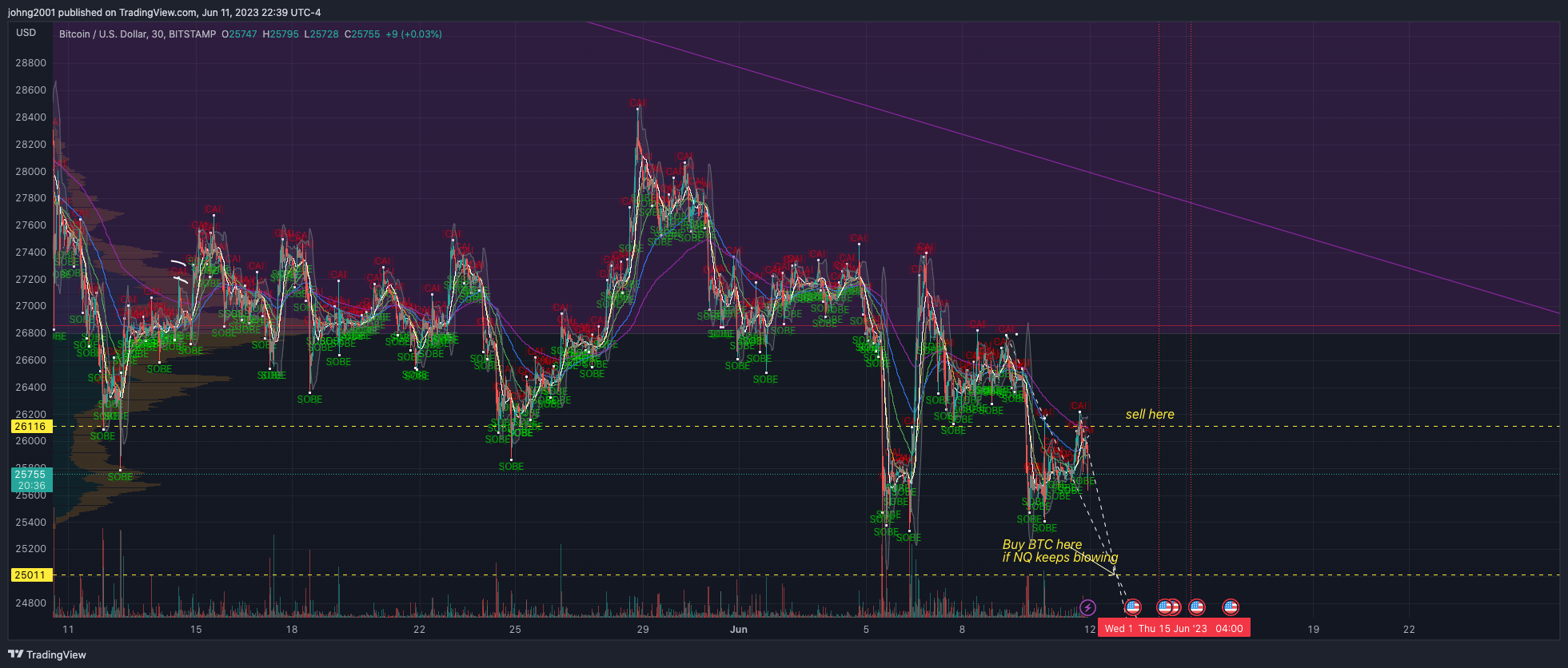This screenshot has height=668, width=1568.
Task: Click the 19 date on time axis
Action: (x=1314, y=630)
